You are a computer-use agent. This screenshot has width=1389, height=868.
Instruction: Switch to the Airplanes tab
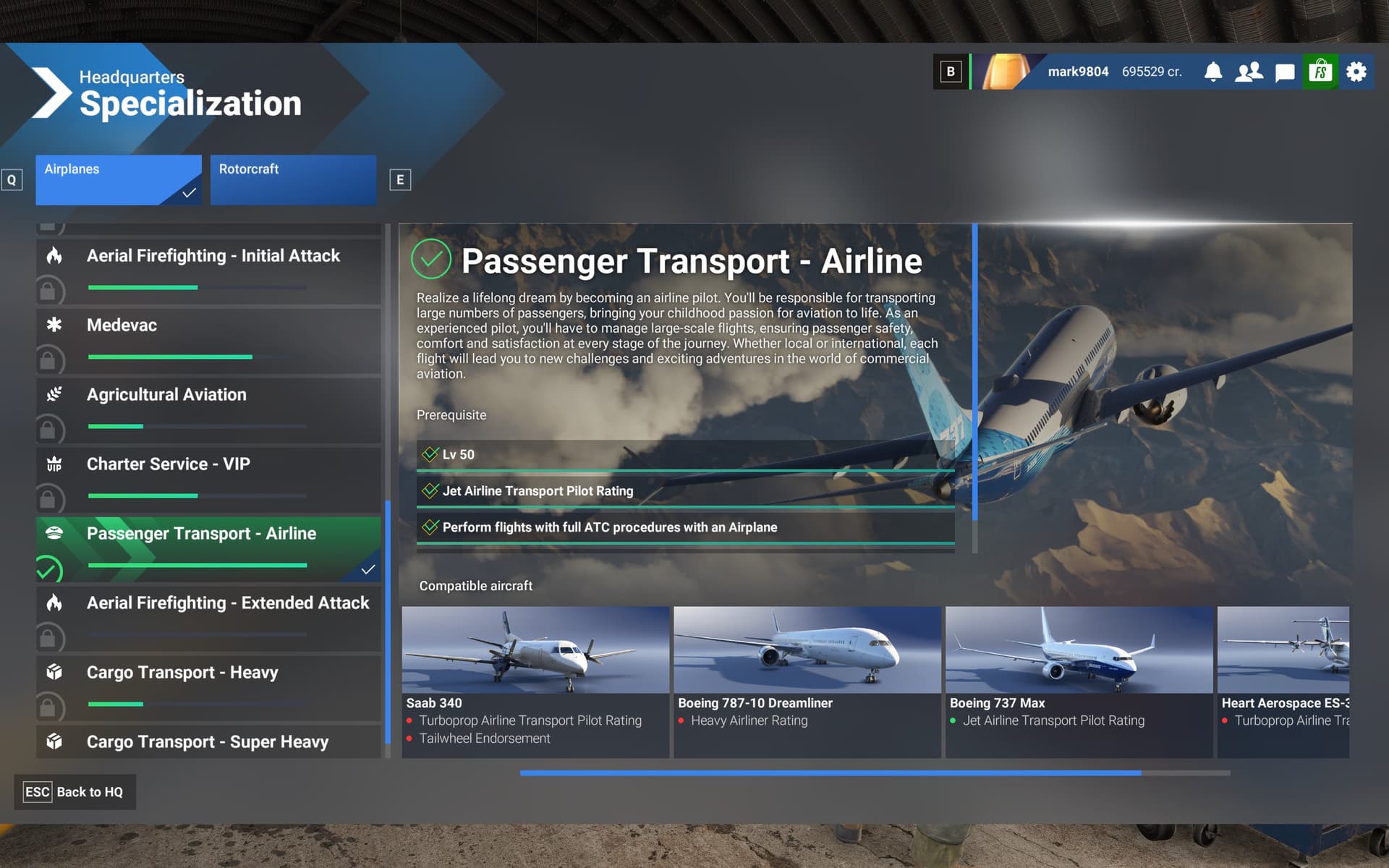click(x=119, y=179)
